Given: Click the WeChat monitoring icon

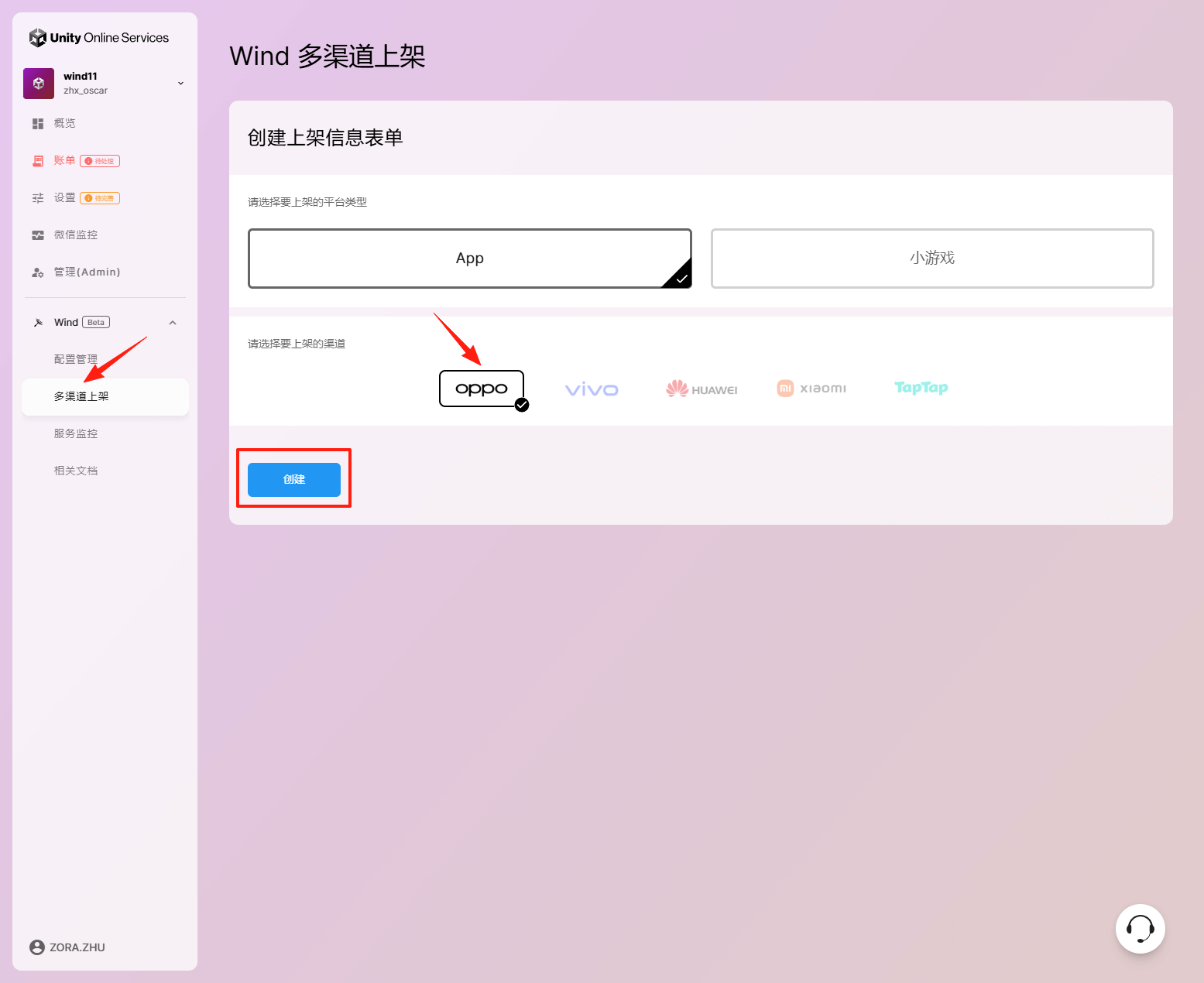Looking at the screenshot, I should [38, 235].
